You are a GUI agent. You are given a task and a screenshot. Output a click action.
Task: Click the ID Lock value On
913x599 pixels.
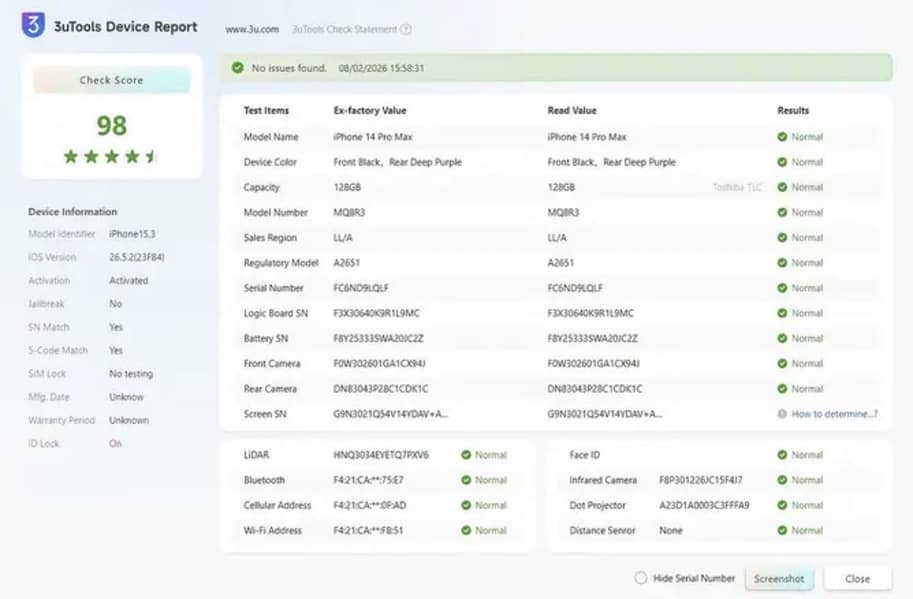click(115, 444)
